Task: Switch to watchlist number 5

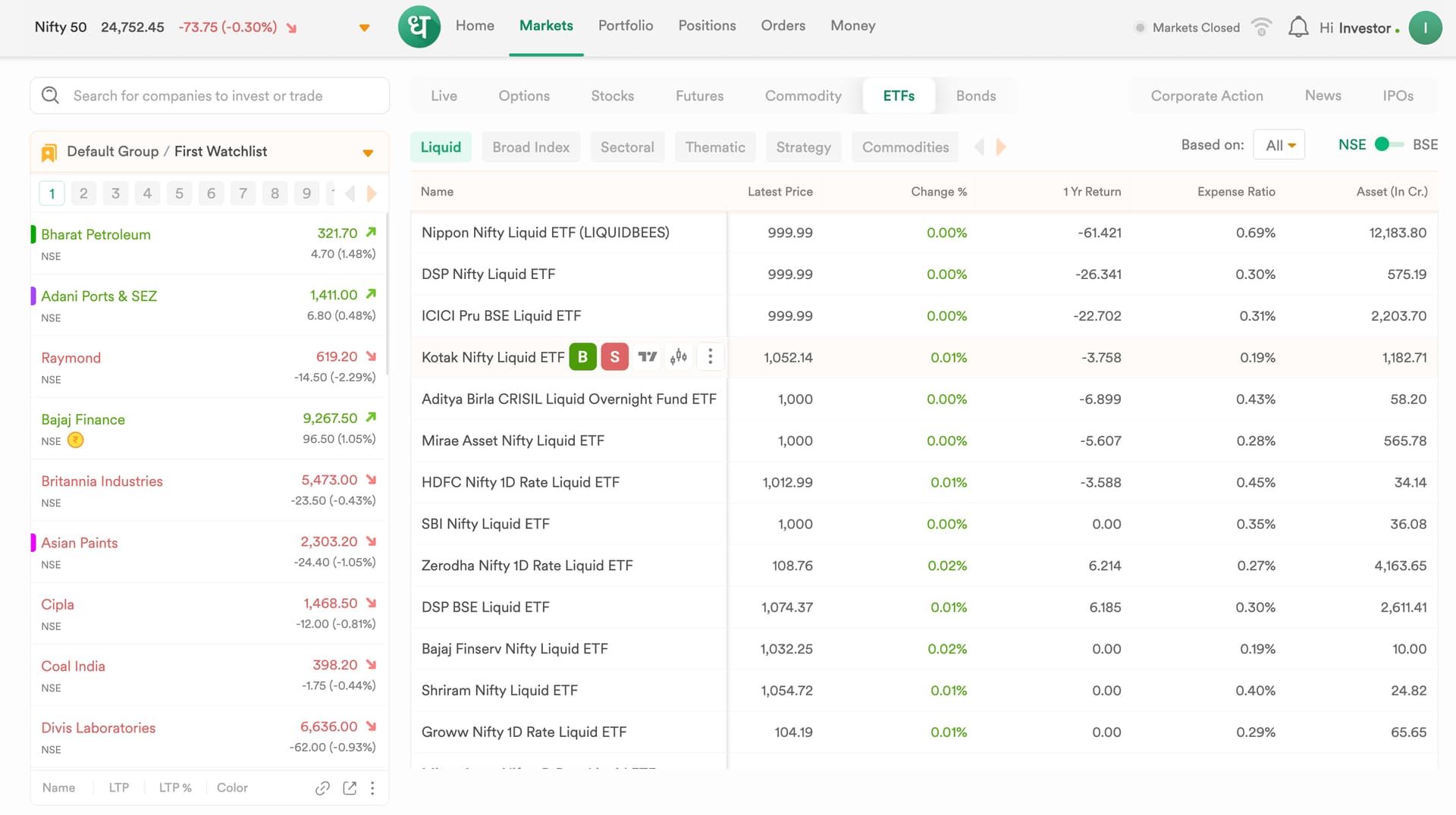Action: pyautogui.click(x=179, y=193)
